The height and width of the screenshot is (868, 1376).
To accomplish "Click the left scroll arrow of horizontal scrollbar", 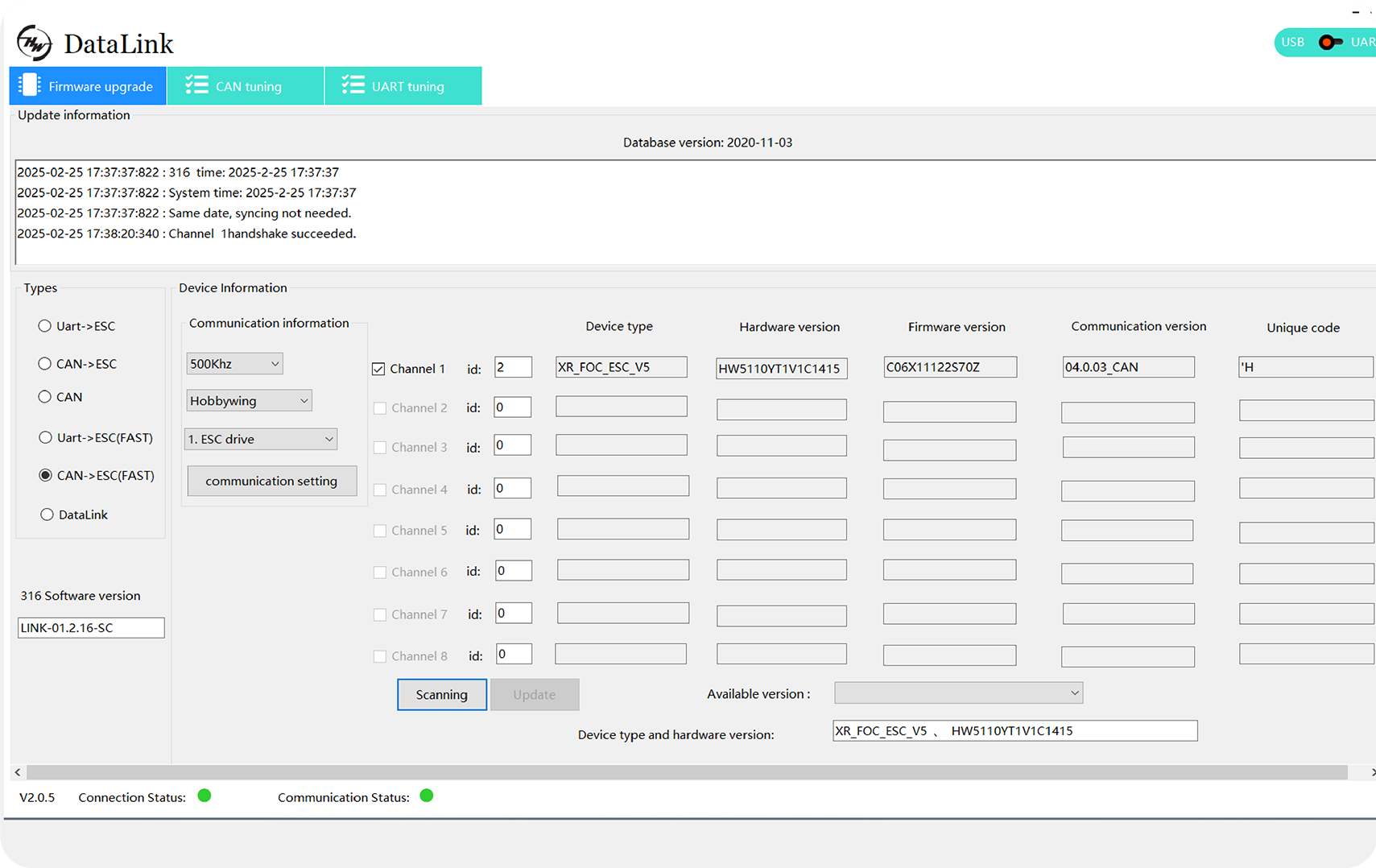I will [18, 772].
